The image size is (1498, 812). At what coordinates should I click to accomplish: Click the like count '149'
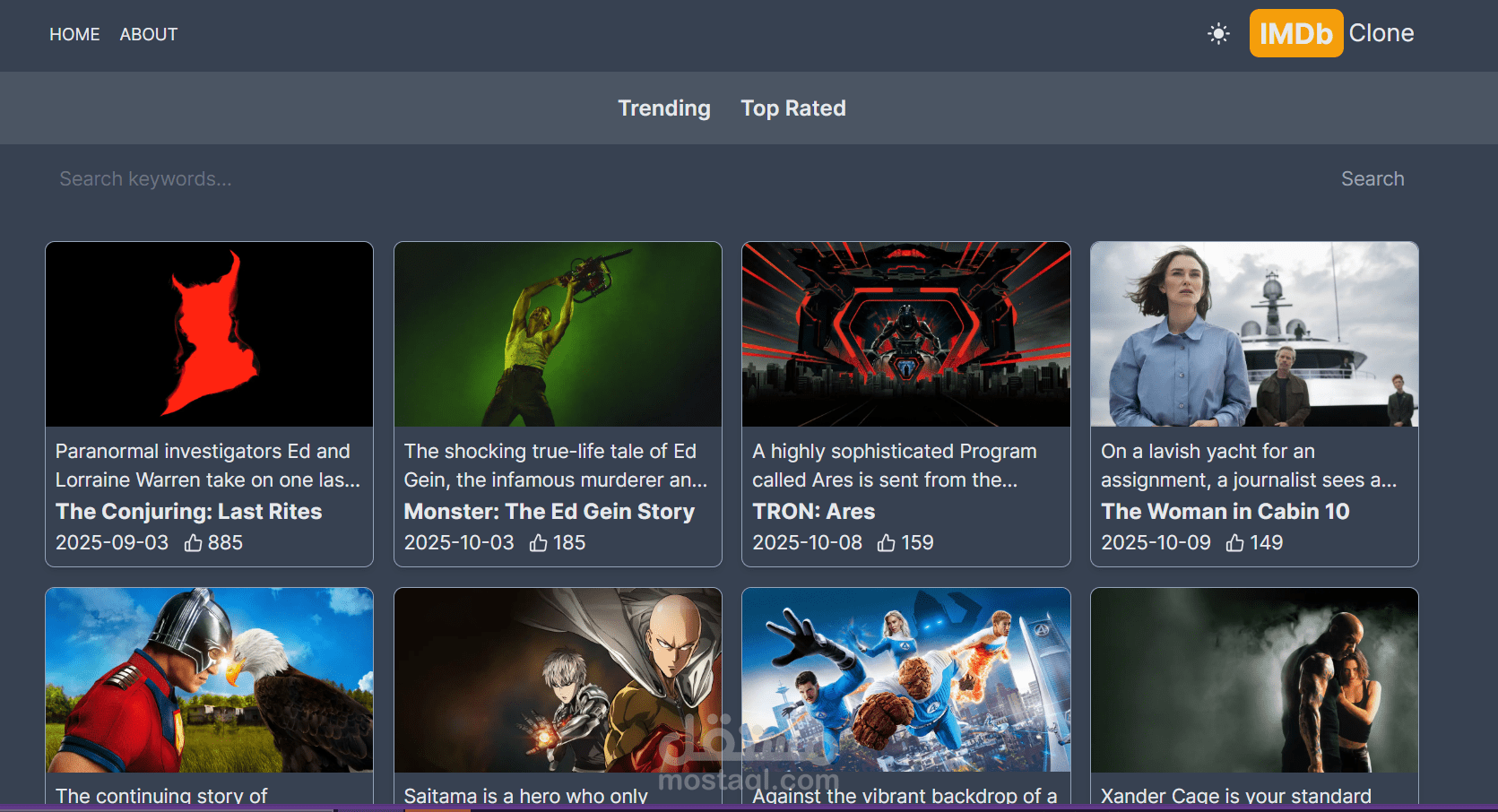[x=1266, y=543]
